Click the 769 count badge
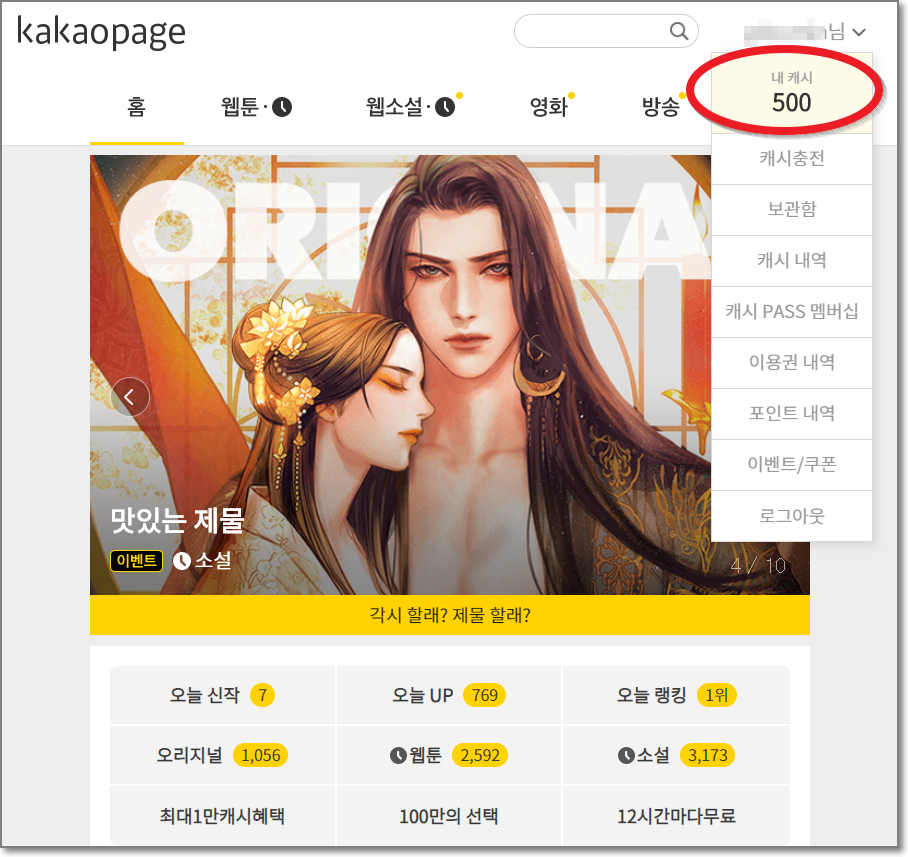This screenshot has height=857, width=908. pyautogui.click(x=485, y=695)
